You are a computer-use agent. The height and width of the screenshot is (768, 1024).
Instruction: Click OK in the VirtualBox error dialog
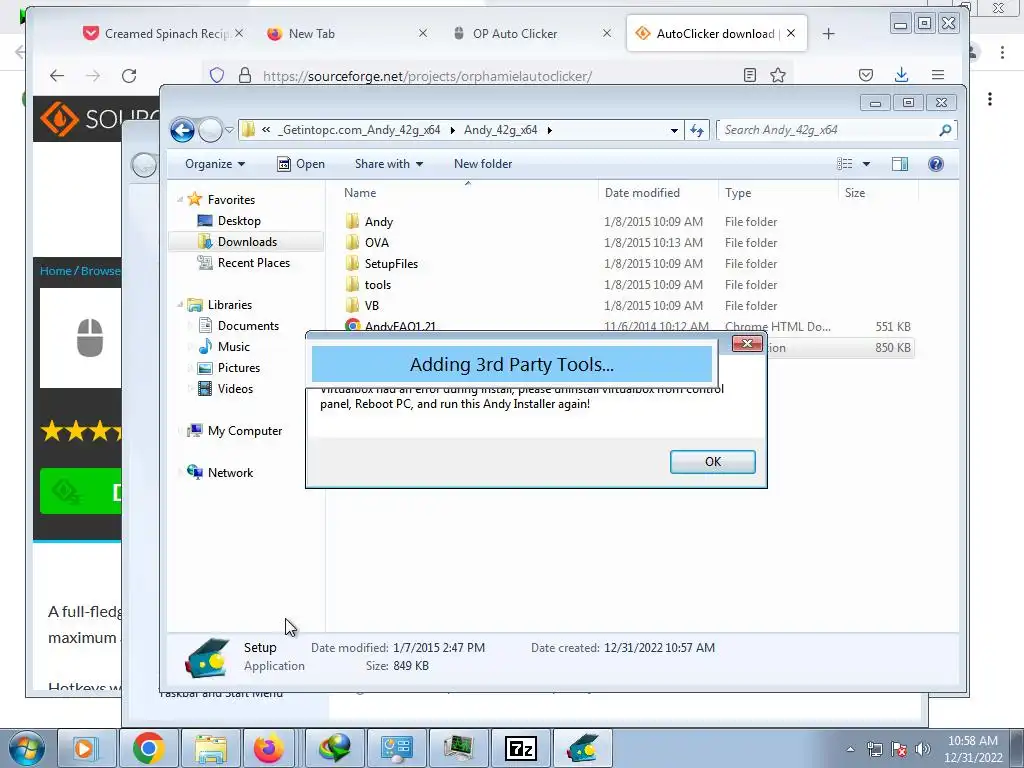coord(712,462)
